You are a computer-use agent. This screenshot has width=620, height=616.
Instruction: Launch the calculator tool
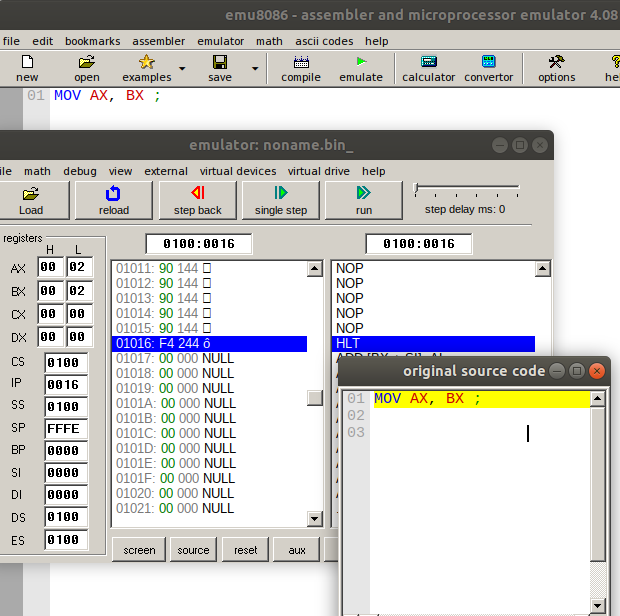pos(428,62)
